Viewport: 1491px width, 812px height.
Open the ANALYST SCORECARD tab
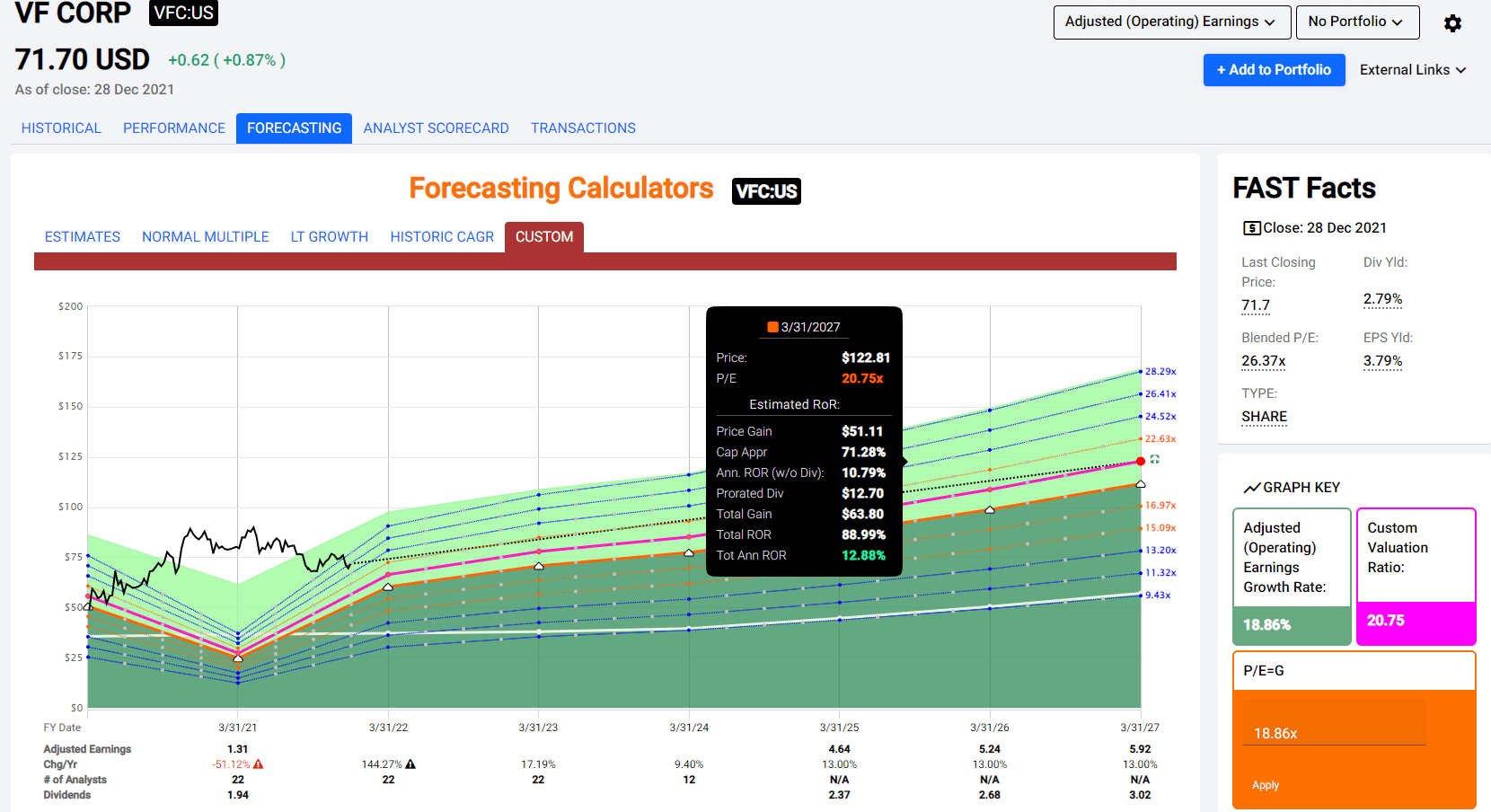437,128
